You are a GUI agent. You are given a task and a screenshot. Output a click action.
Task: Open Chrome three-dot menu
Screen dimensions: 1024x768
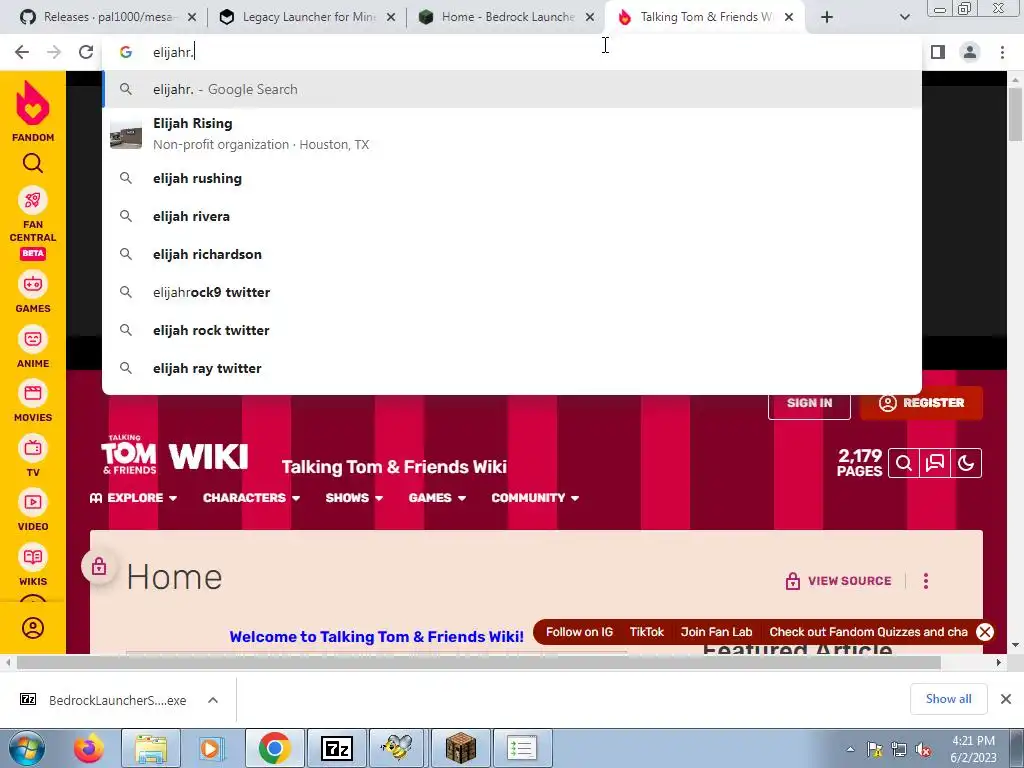click(x=1002, y=52)
